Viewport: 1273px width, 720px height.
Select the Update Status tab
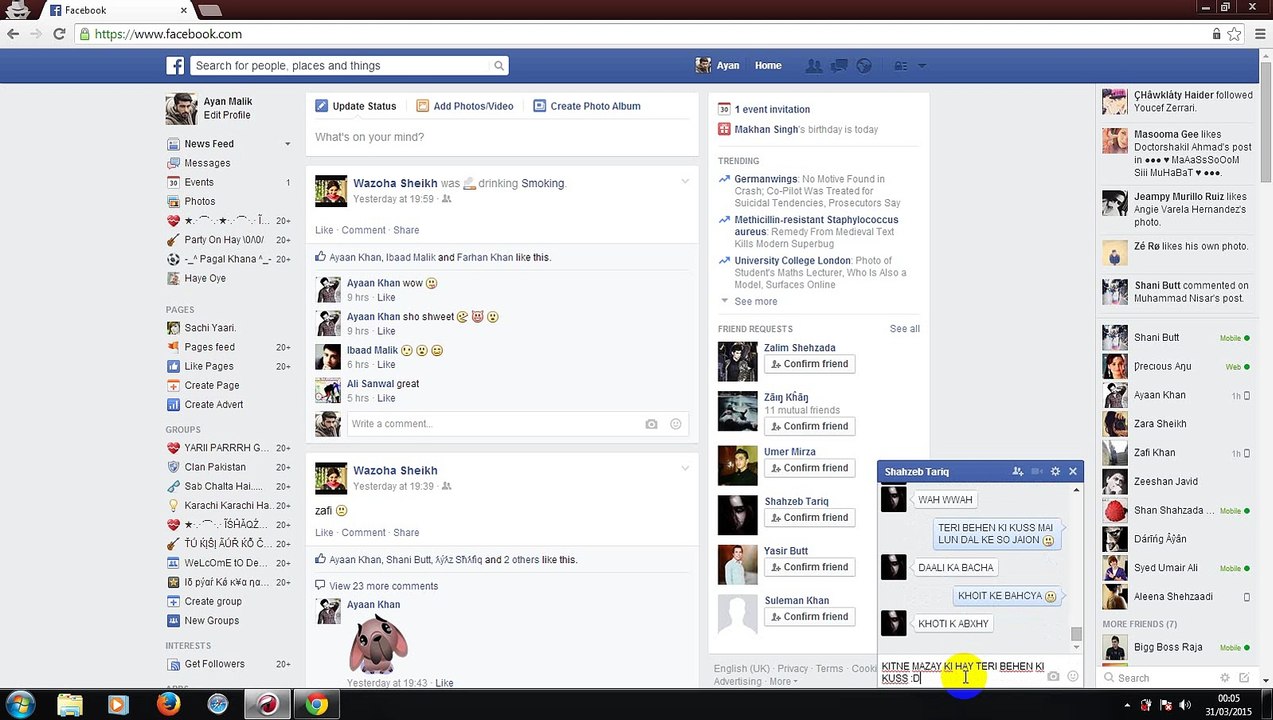point(356,106)
